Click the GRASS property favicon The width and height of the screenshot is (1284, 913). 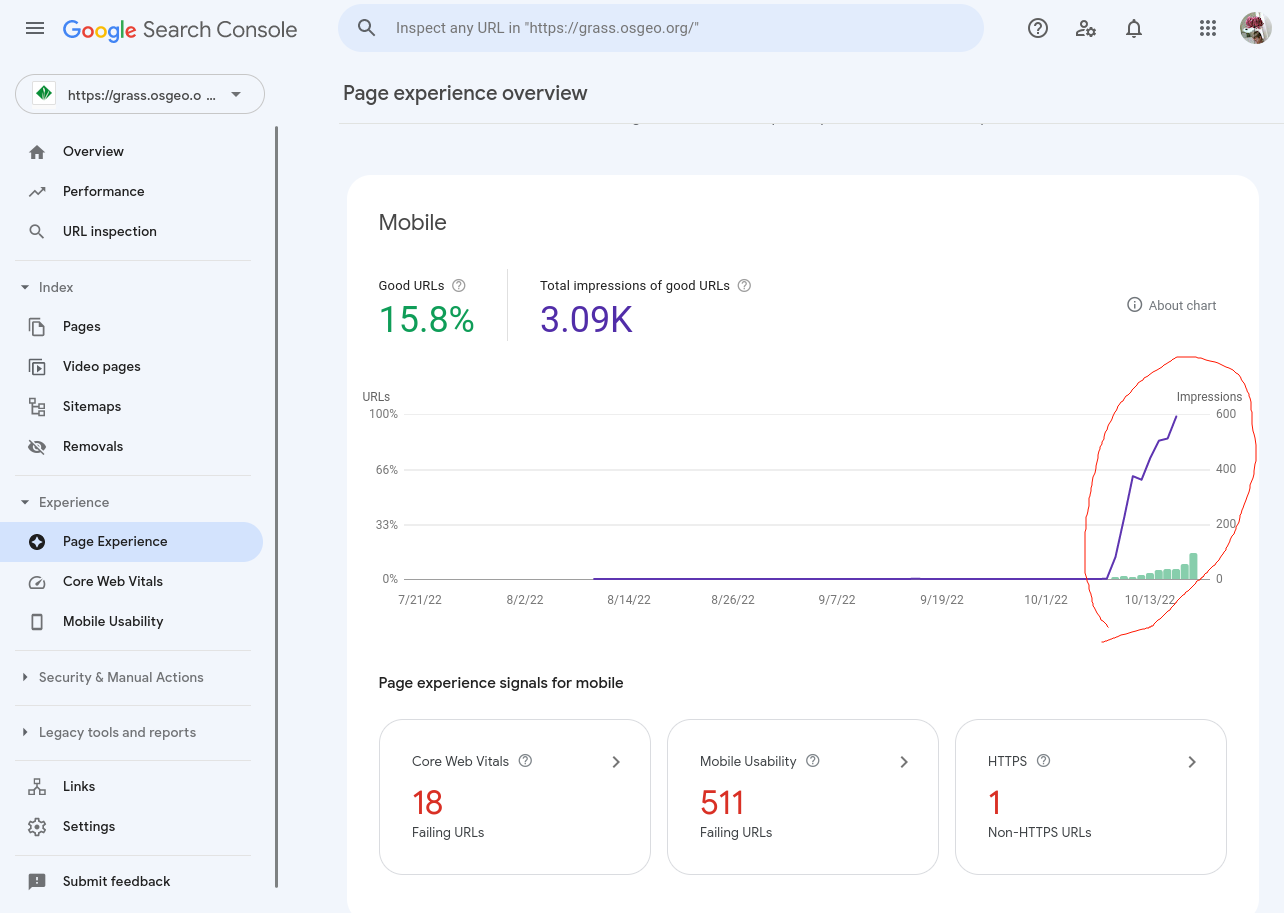pyautogui.click(x=44, y=94)
